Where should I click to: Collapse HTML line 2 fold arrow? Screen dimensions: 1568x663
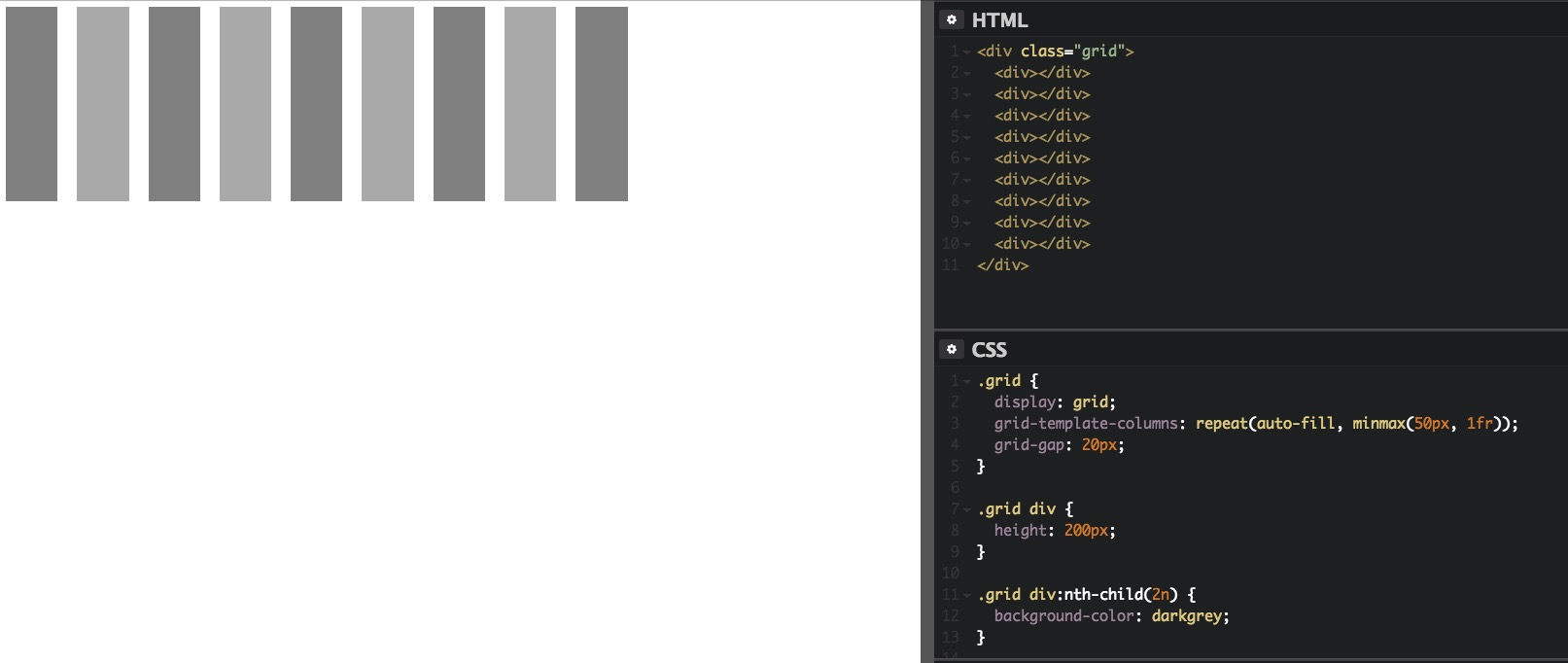point(967,73)
